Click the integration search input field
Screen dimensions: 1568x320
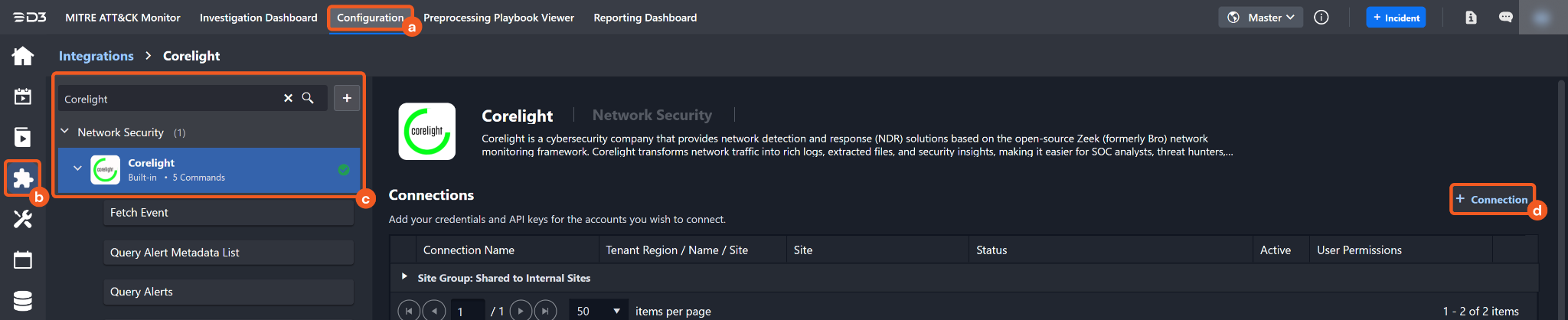click(x=168, y=99)
